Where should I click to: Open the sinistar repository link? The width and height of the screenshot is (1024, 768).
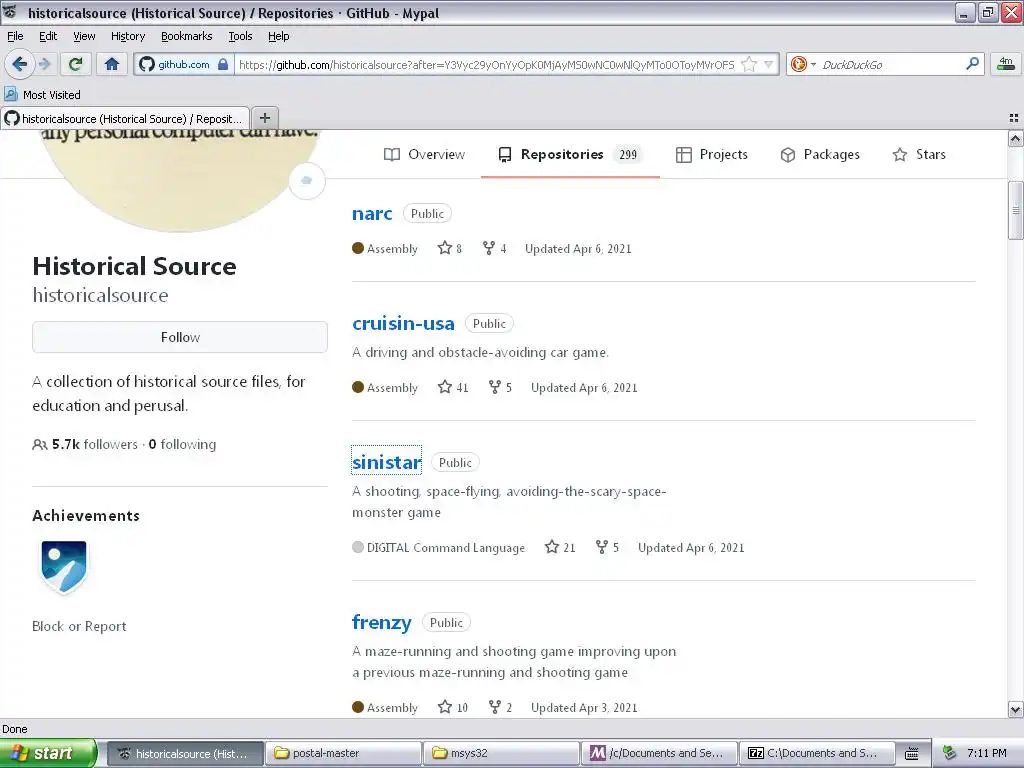(x=387, y=462)
